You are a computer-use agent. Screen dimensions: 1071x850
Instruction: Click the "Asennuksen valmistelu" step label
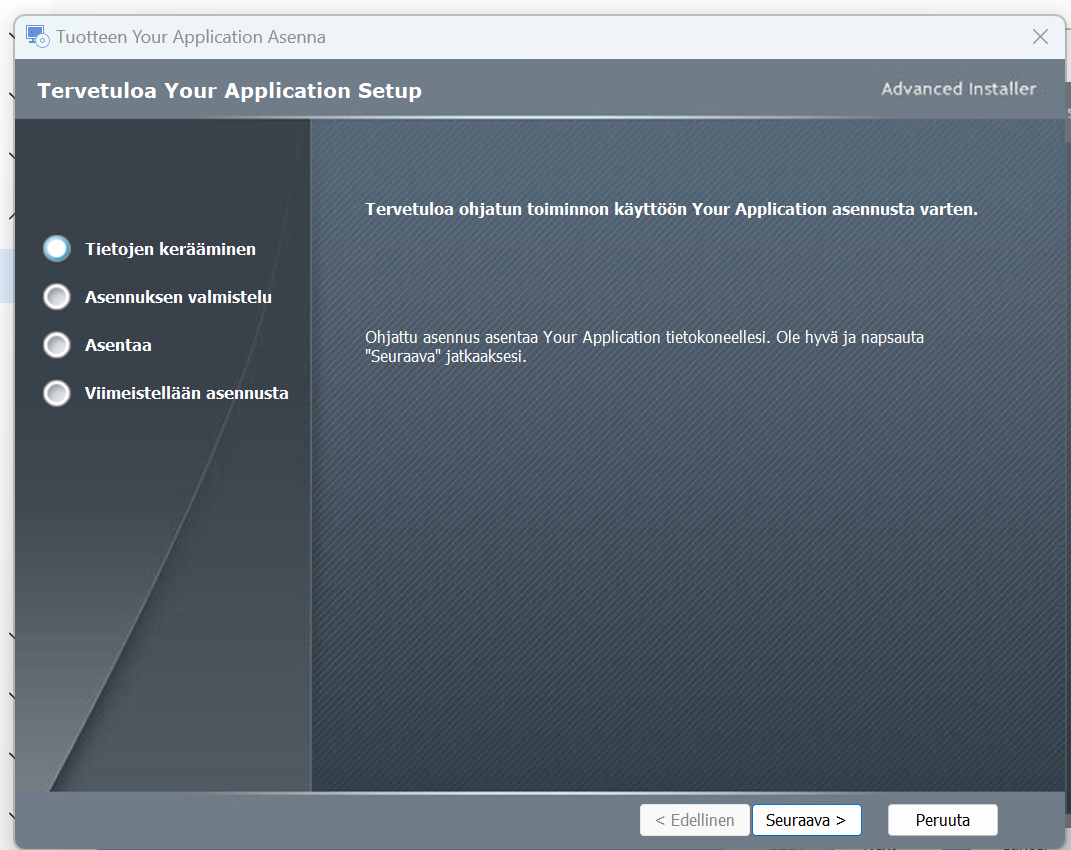click(178, 297)
